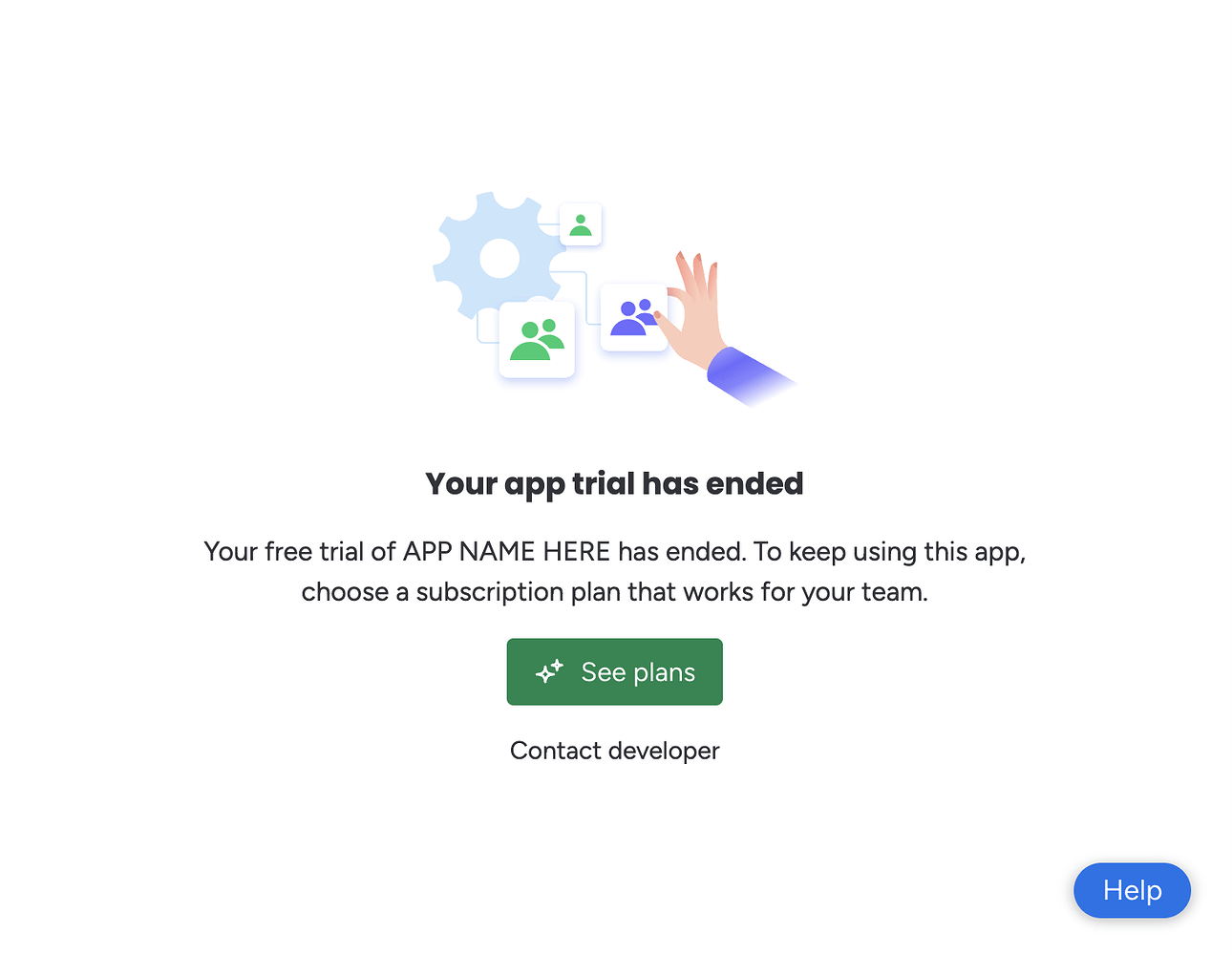This screenshot has height=955, width=1232.
Task: Click the See plans button
Action: point(614,671)
